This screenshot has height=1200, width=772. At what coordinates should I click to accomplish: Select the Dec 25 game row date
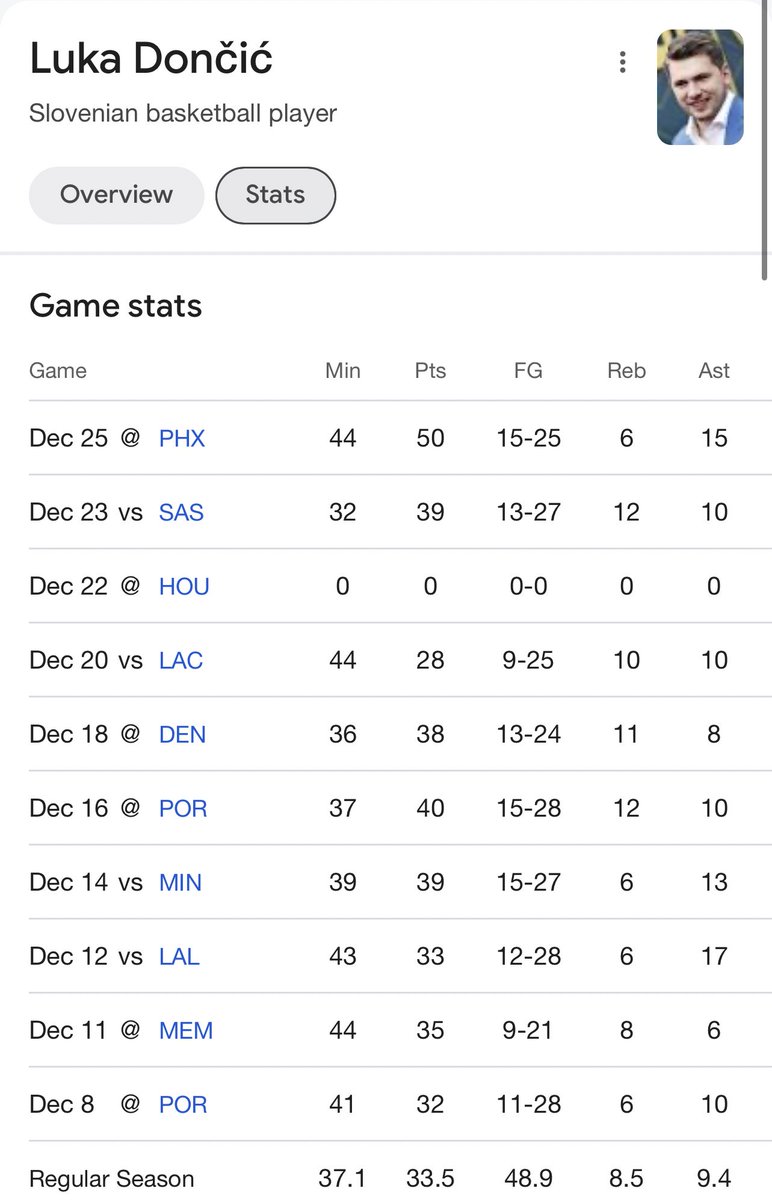point(68,438)
